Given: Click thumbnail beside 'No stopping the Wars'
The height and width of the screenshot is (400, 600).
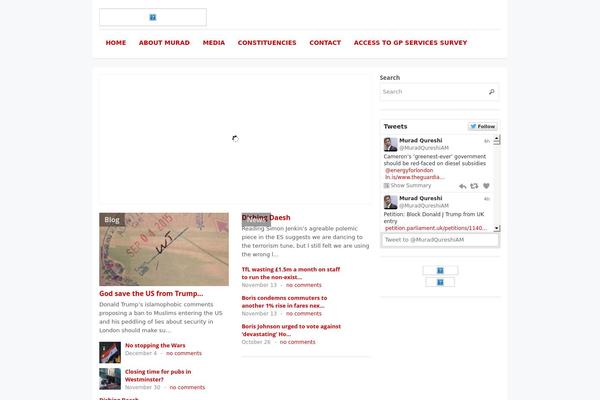Looking at the screenshot, I should pyautogui.click(x=110, y=353).
